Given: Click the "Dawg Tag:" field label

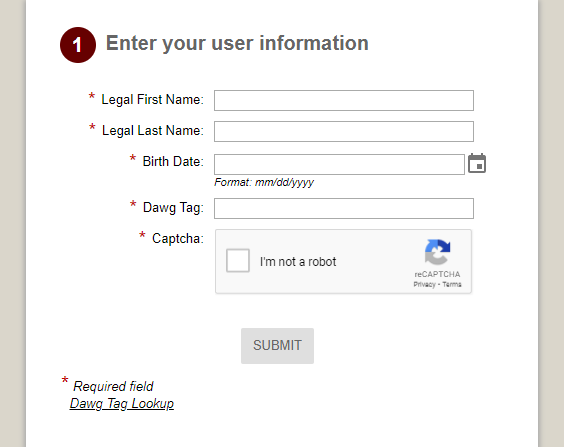Looking at the screenshot, I should point(173,207).
